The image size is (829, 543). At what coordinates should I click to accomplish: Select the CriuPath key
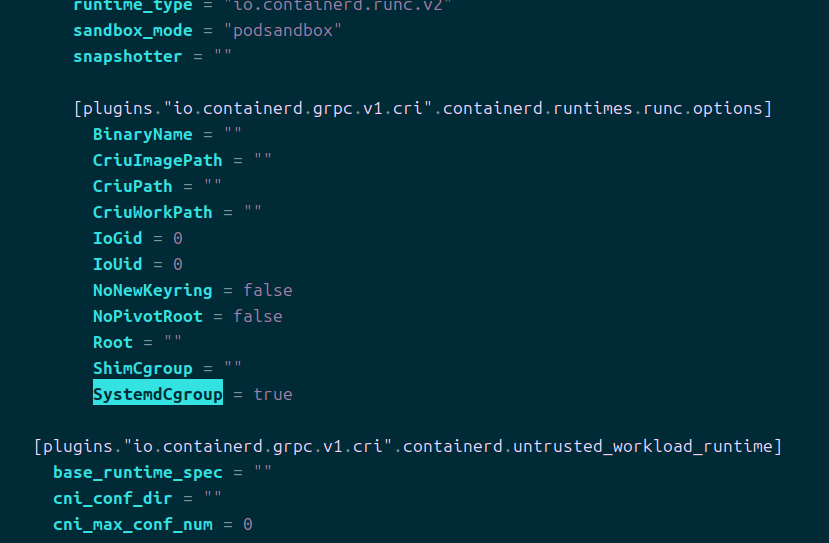[x=132, y=186]
